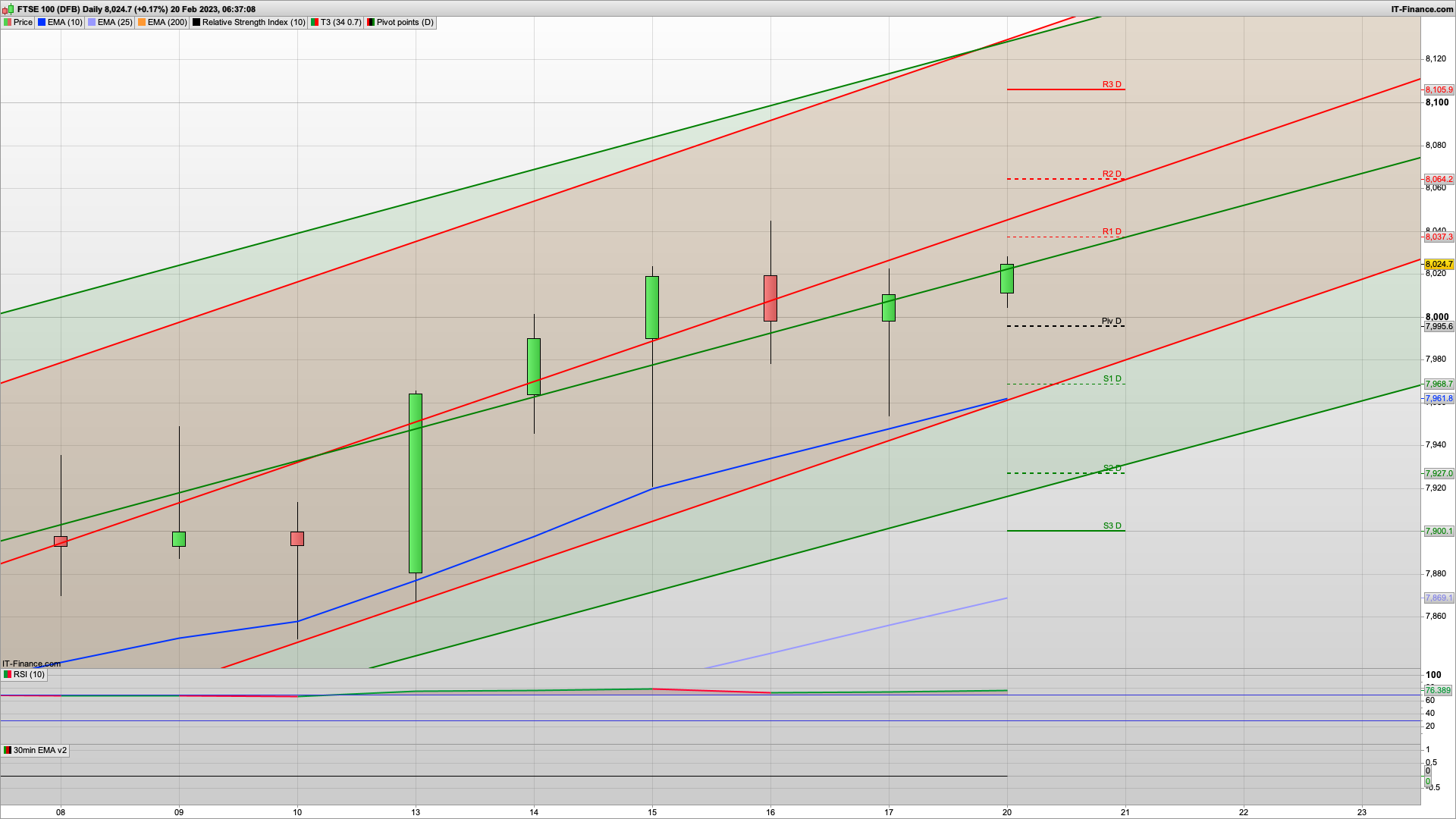Click the IT-Finance.com link at top right
This screenshot has width=1456, height=819.
1422,9
